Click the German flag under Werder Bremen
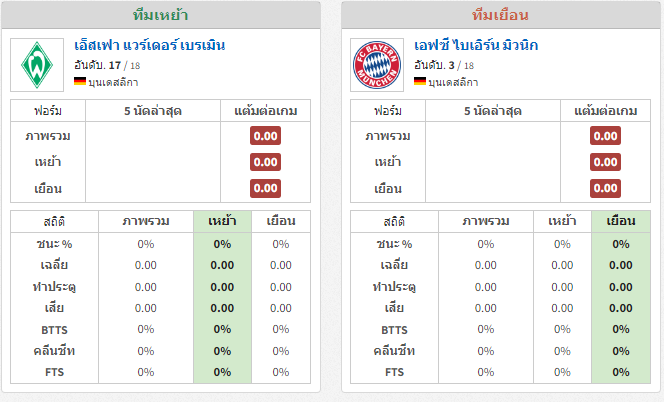This screenshot has width=664, height=402. [x=80, y=81]
